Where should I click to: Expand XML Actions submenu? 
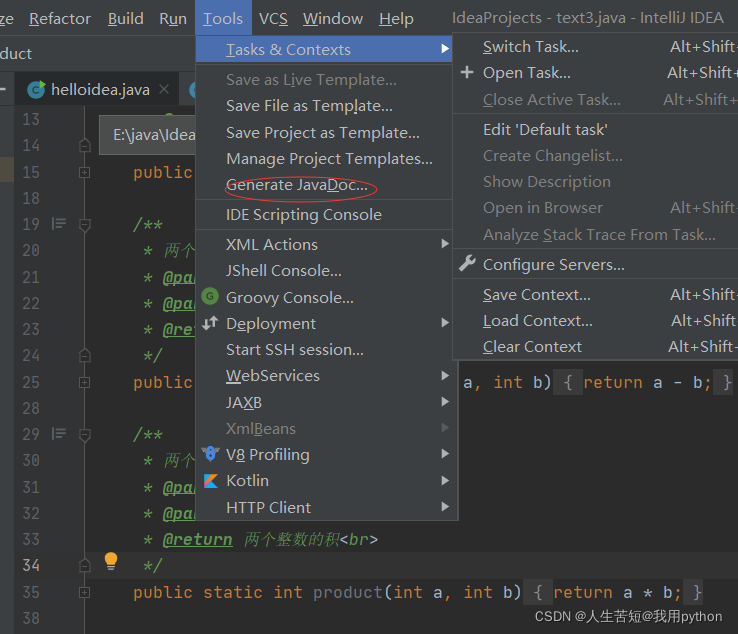[x=324, y=244]
